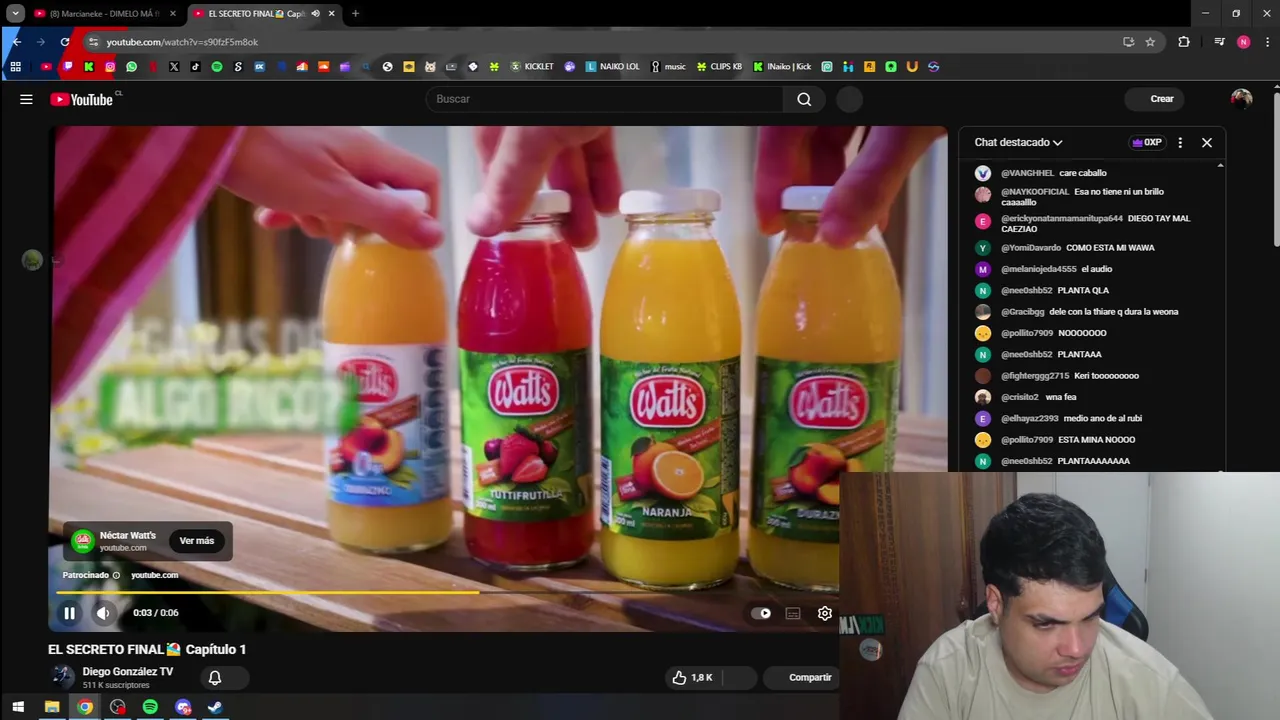Image resolution: width=1280 pixels, height=720 pixels.
Task: Open the WhatsApp bookmark icon
Action: [131, 67]
